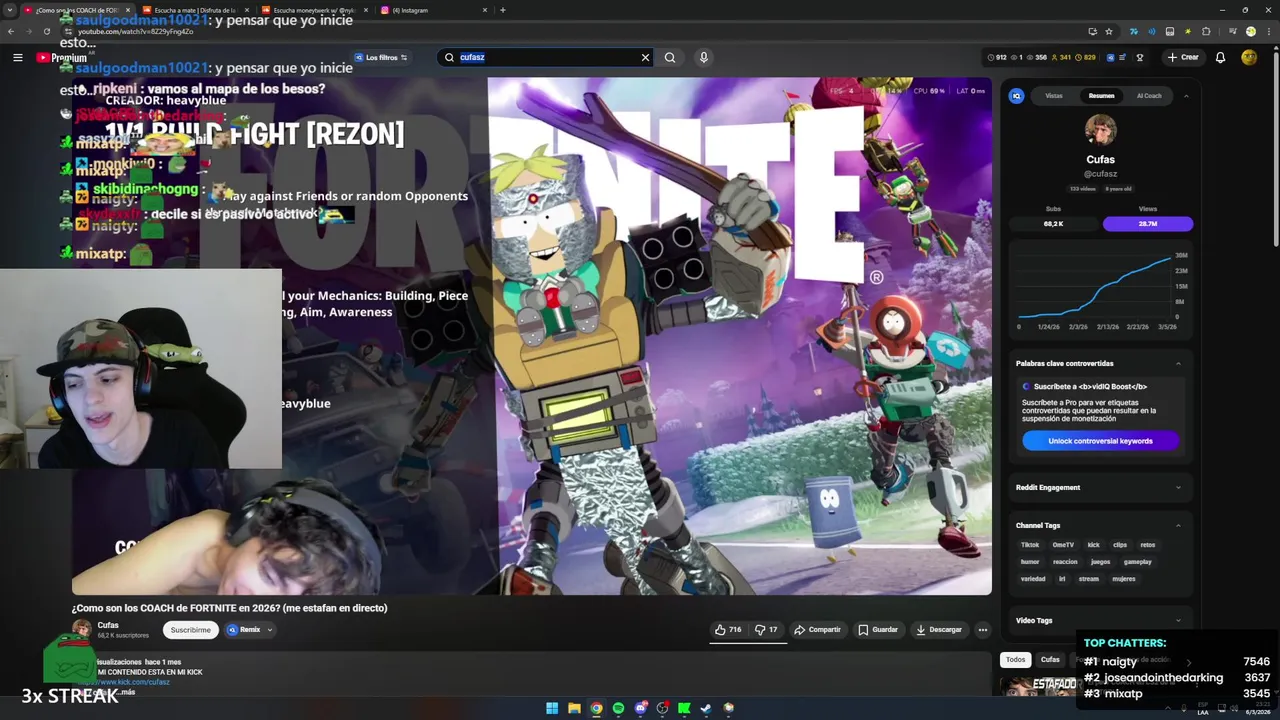Clear the search box with the X
1280x720 pixels.
[x=645, y=58]
